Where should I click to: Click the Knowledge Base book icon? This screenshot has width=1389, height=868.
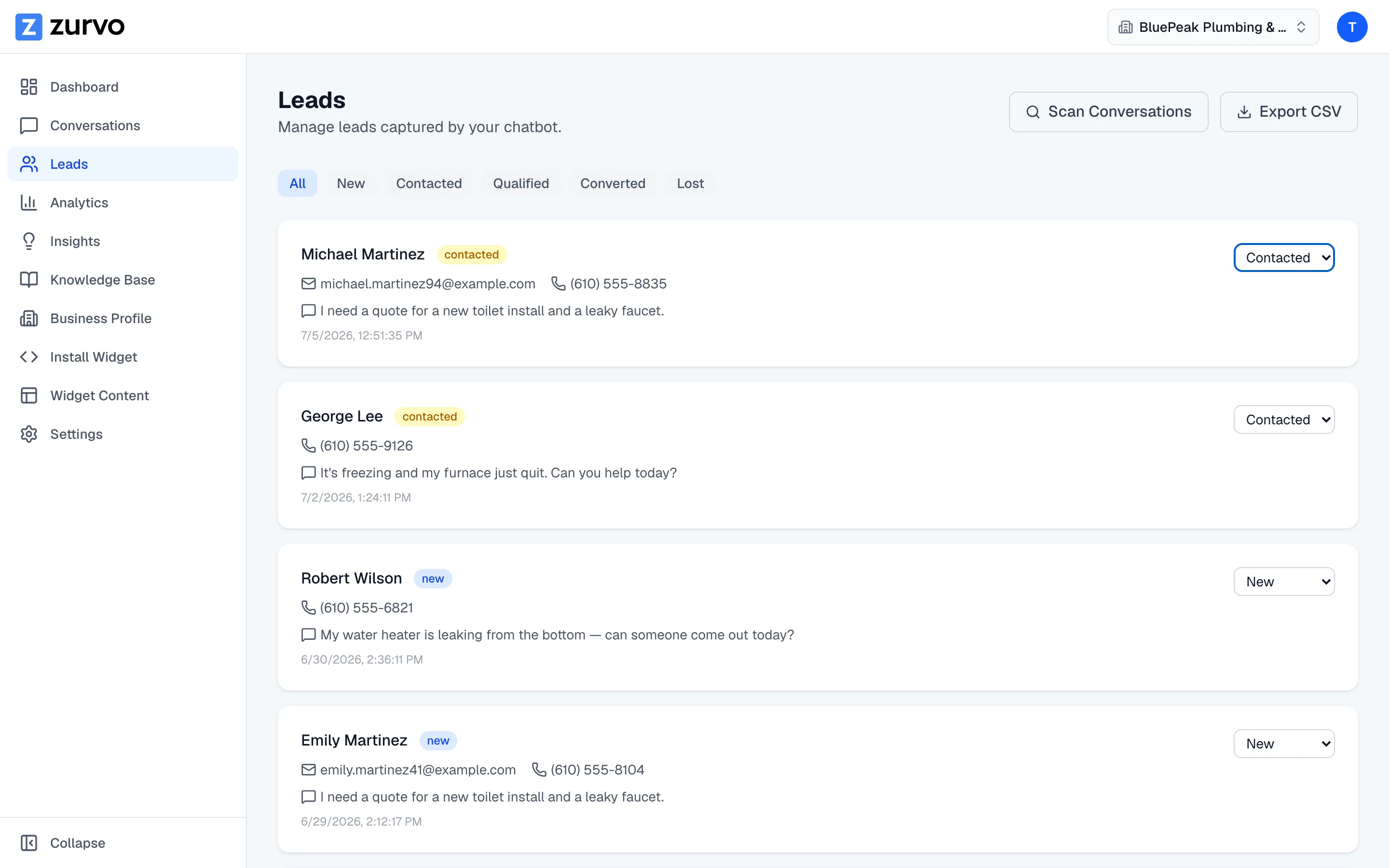point(29,280)
